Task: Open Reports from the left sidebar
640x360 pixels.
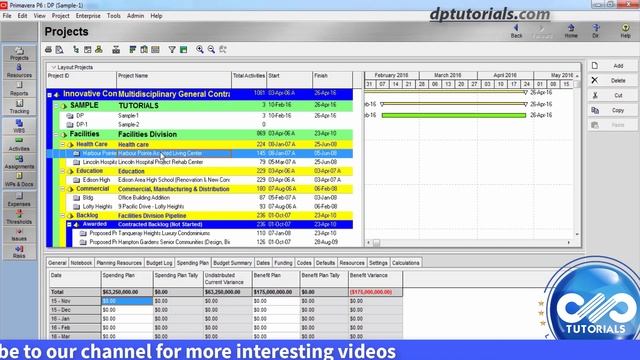Action: click(19, 89)
